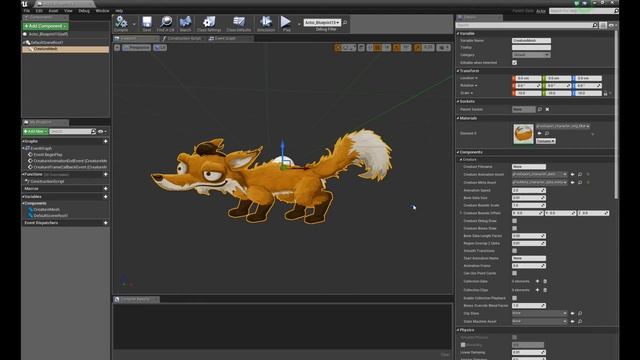Click the Variable Name input field
Viewport: 640px width, 360px height.
(x=531, y=40)
